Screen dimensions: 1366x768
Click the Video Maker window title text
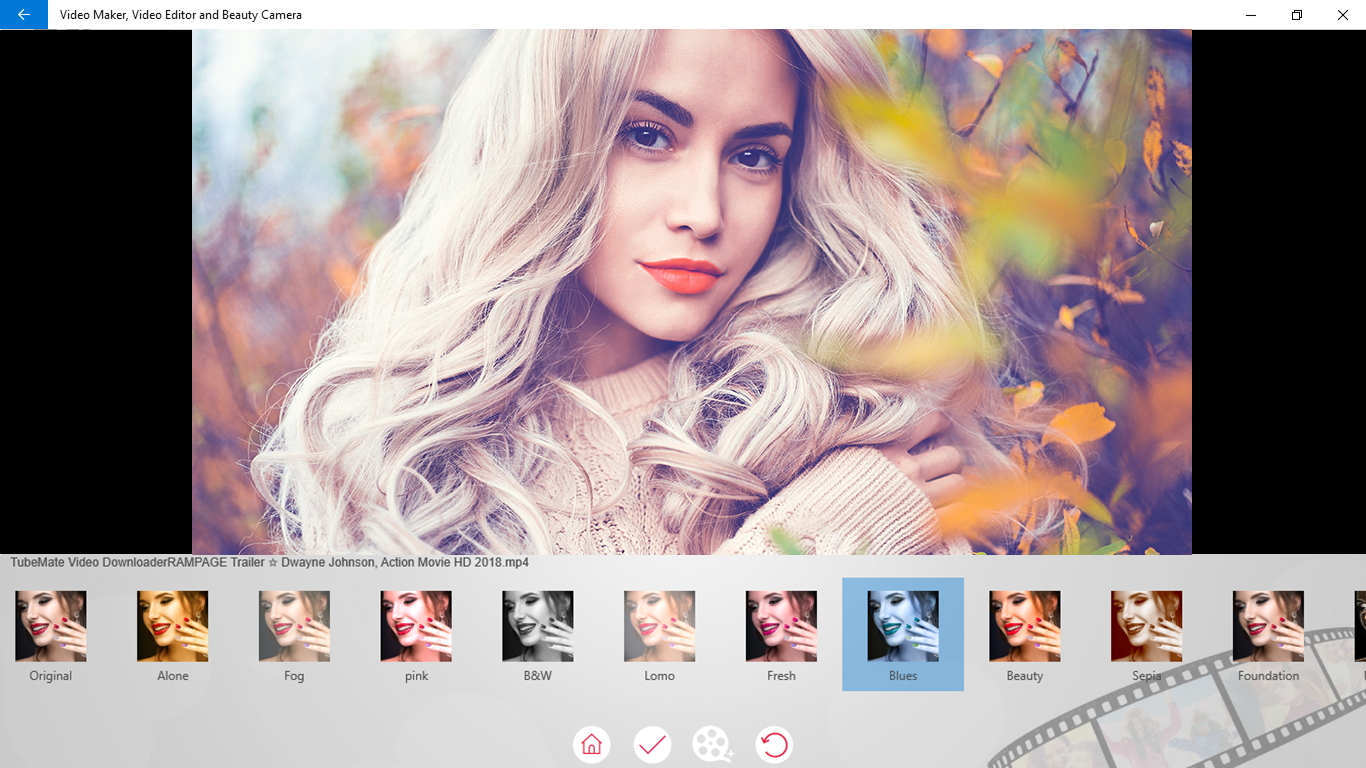click(181, 15)
